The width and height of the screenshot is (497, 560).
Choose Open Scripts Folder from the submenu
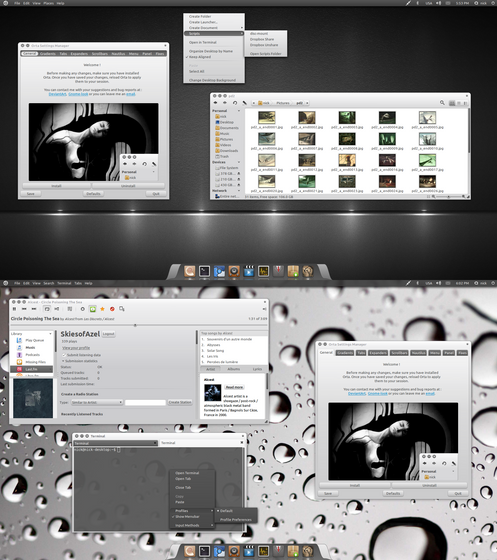265,54
